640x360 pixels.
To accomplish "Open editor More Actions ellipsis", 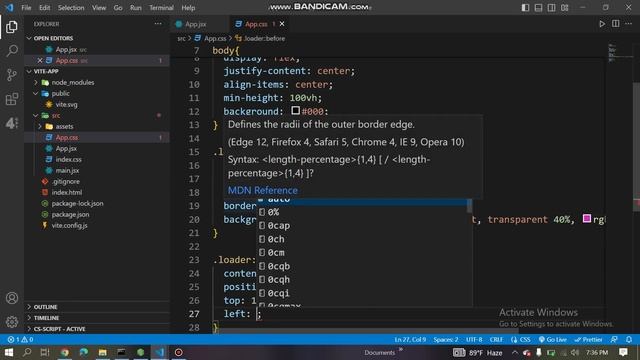I will coord(629,24).
